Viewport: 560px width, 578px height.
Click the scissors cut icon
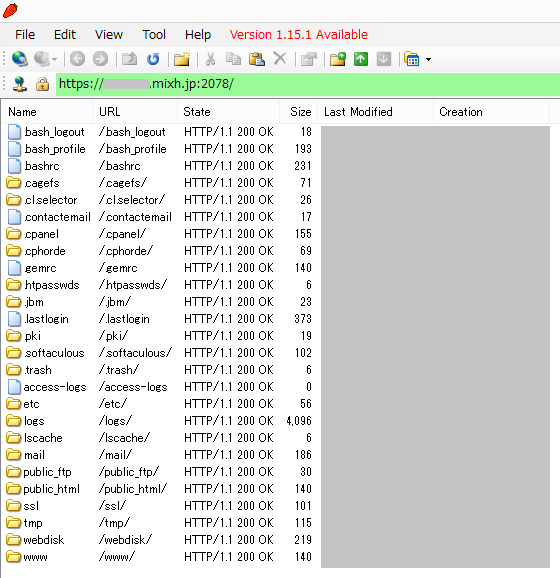[210, 59]
